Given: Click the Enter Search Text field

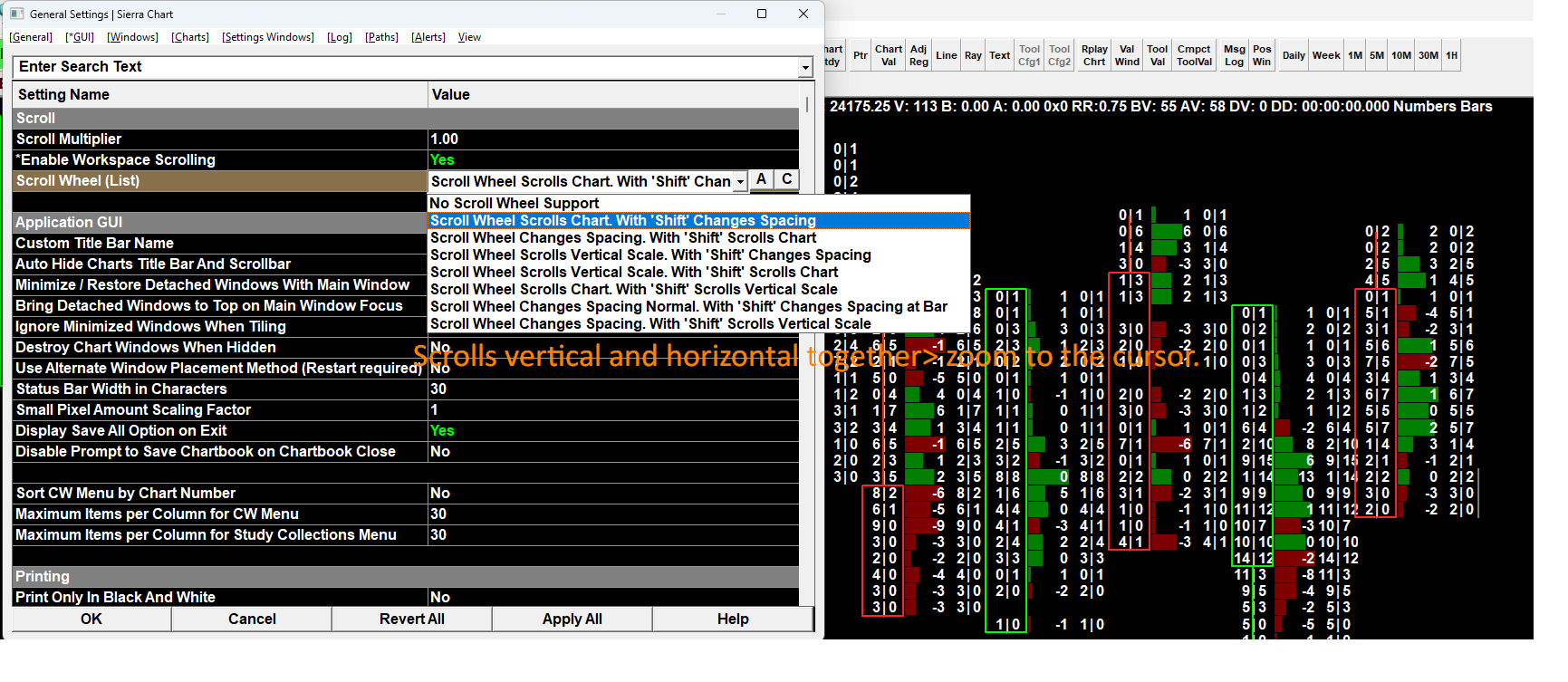Looking at the screenshot, I should point(406,67).
